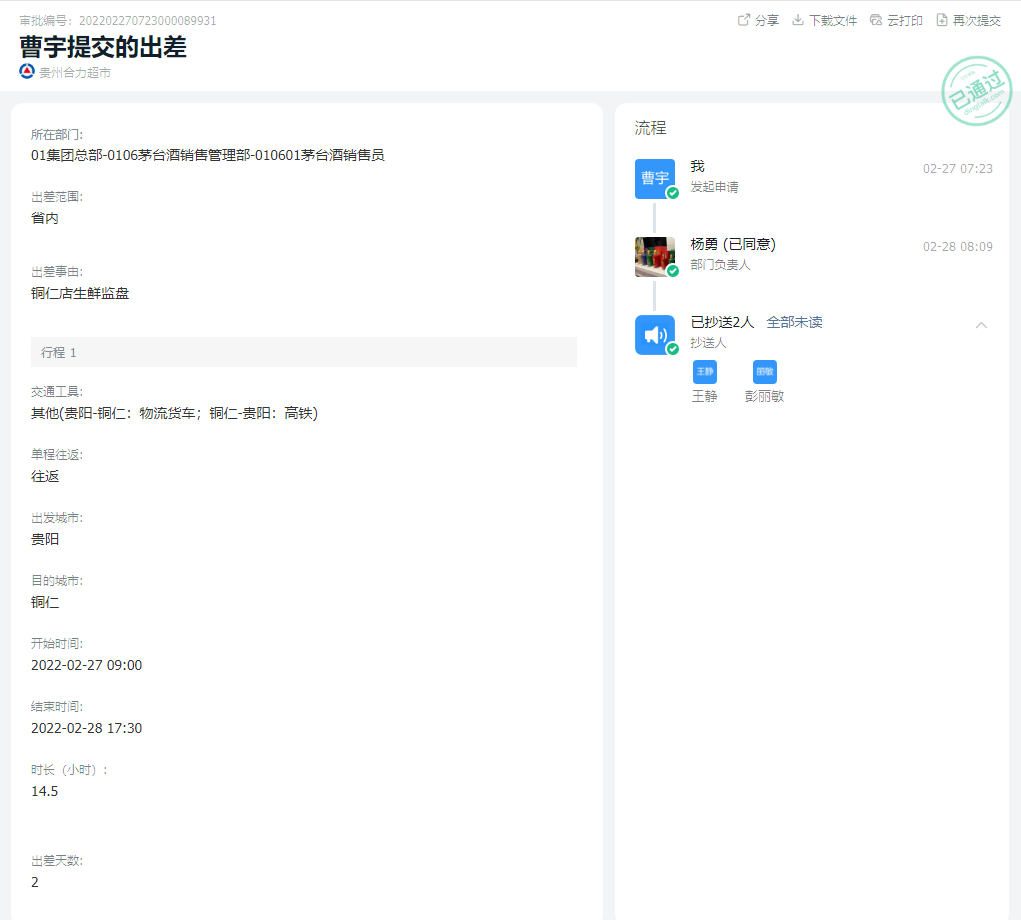Click the 贵州合力超市 company logo icon
Viewport: 1021px width, 920px height.
(x=27, y=72)
